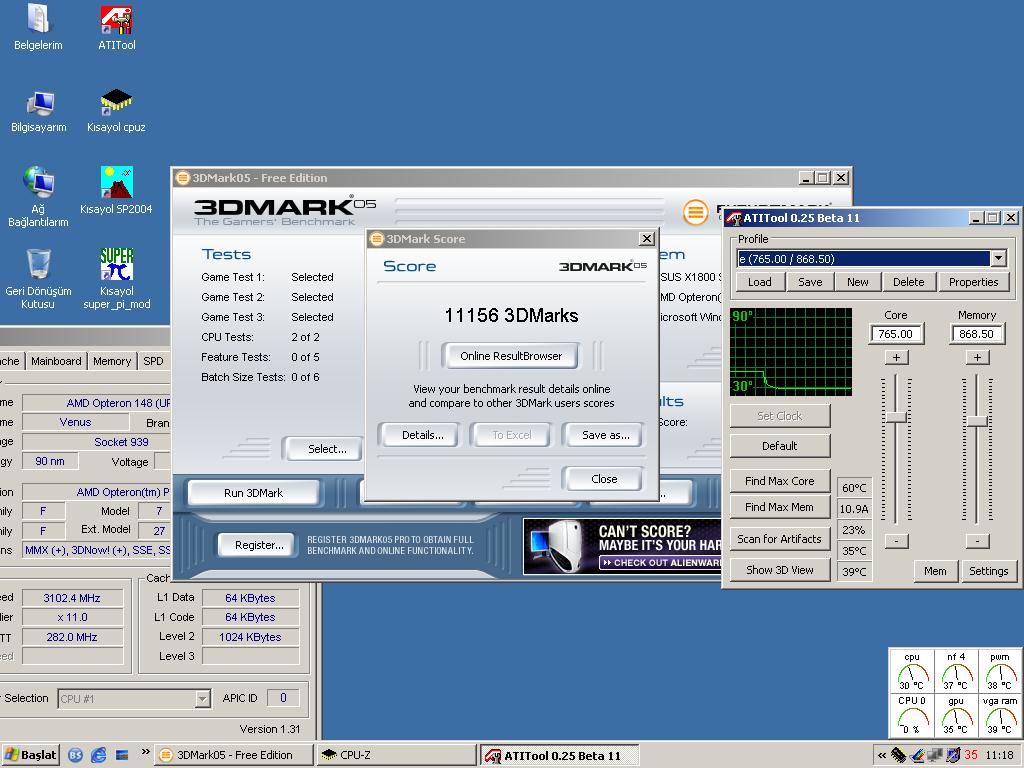The width and height of the screenshot is (1024, 768).
Task: Select the Kısayol super_pi_mod desktop shortcut
Action: pos(116,278)
